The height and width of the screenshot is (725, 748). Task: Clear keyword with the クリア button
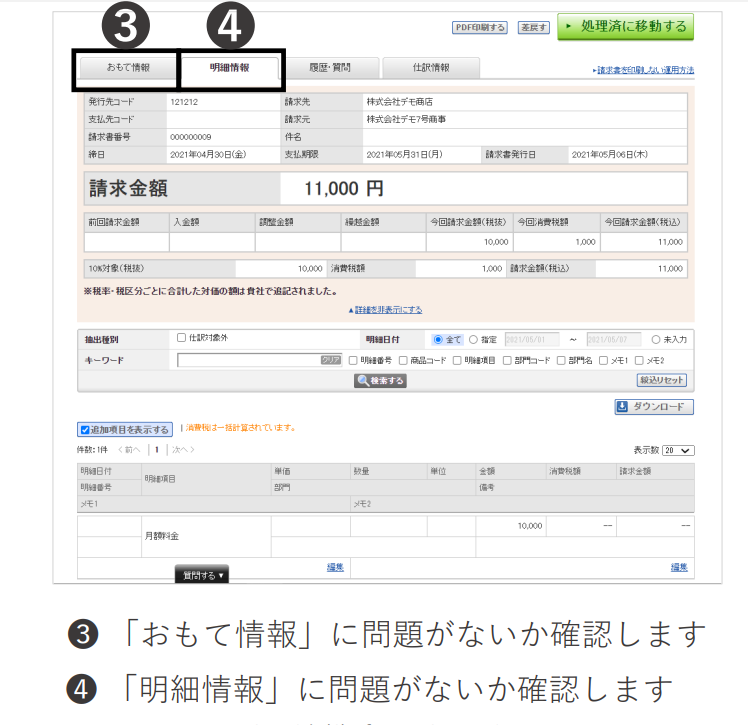(331, 360)
